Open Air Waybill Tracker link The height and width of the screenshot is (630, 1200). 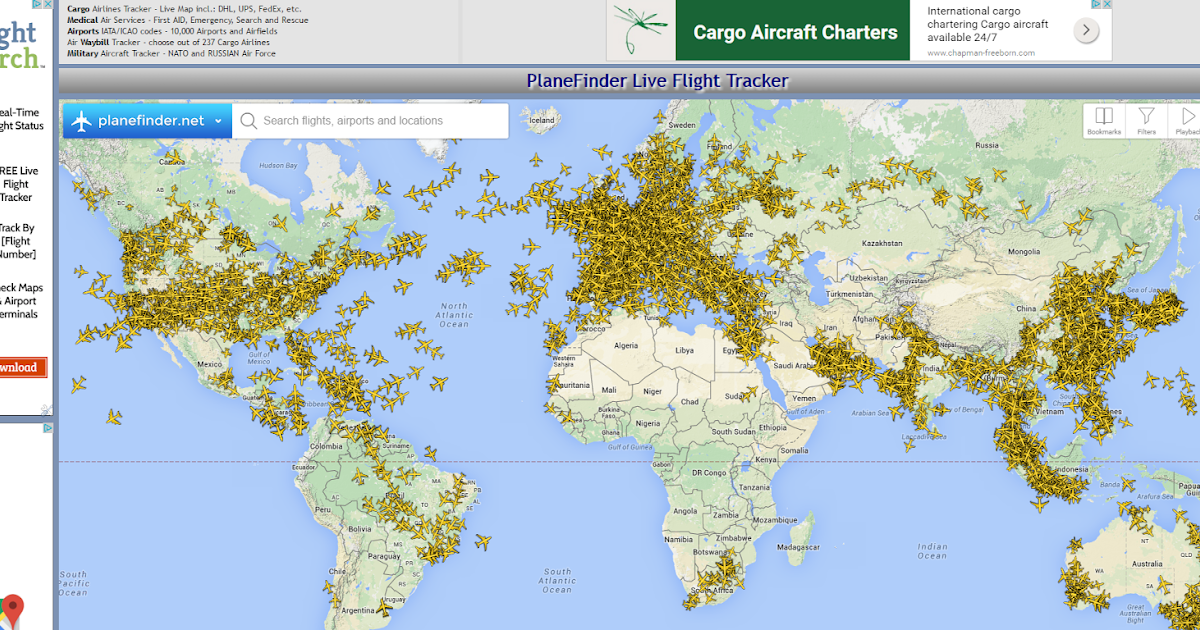tap(168, 42)
